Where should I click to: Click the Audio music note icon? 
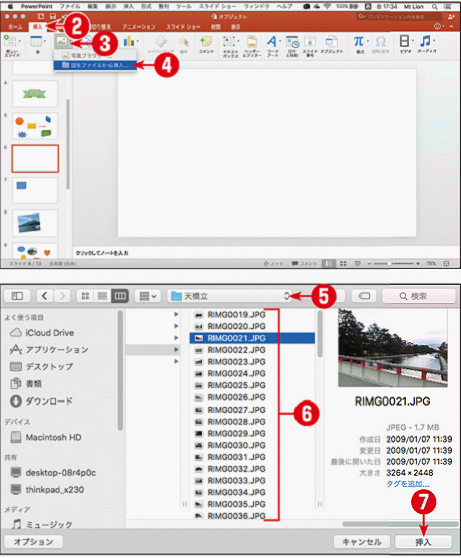pos(425,41)
